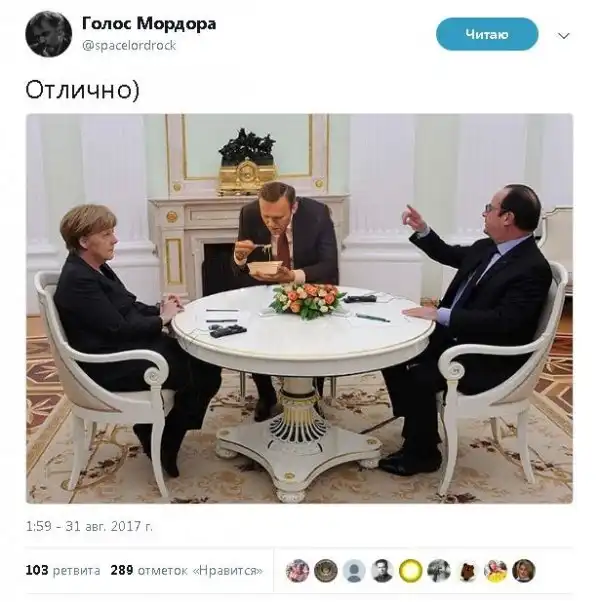Open the glowing yellow circle liker avatar
Viewport: 600px width, 602px height.
click(x=411, y=571)
